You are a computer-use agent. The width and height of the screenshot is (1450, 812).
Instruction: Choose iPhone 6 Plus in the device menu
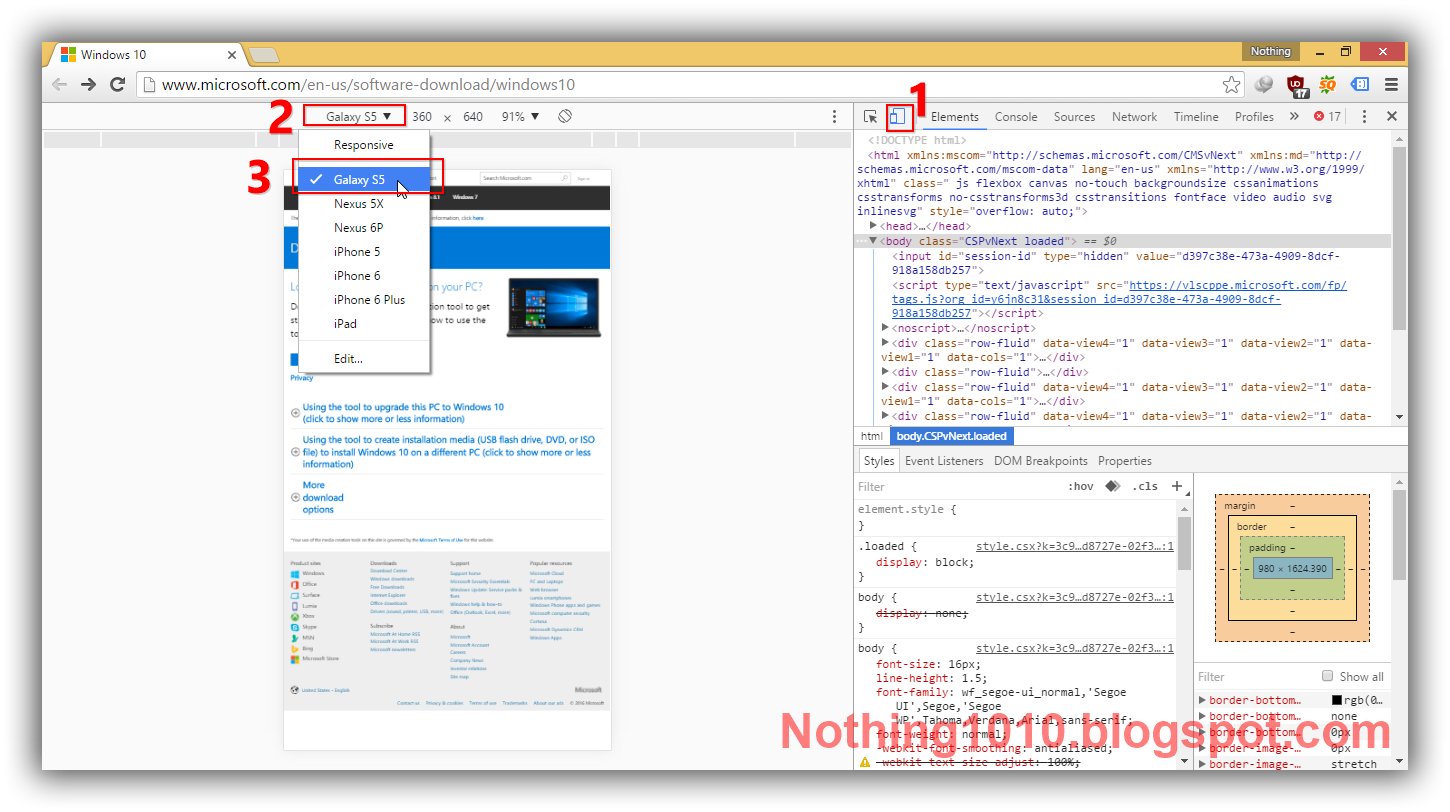tap(364, 300)
